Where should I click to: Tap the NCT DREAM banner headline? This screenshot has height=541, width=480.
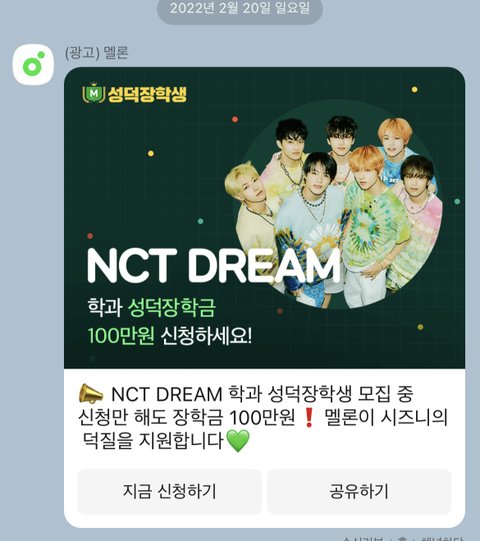coord(214,266)
